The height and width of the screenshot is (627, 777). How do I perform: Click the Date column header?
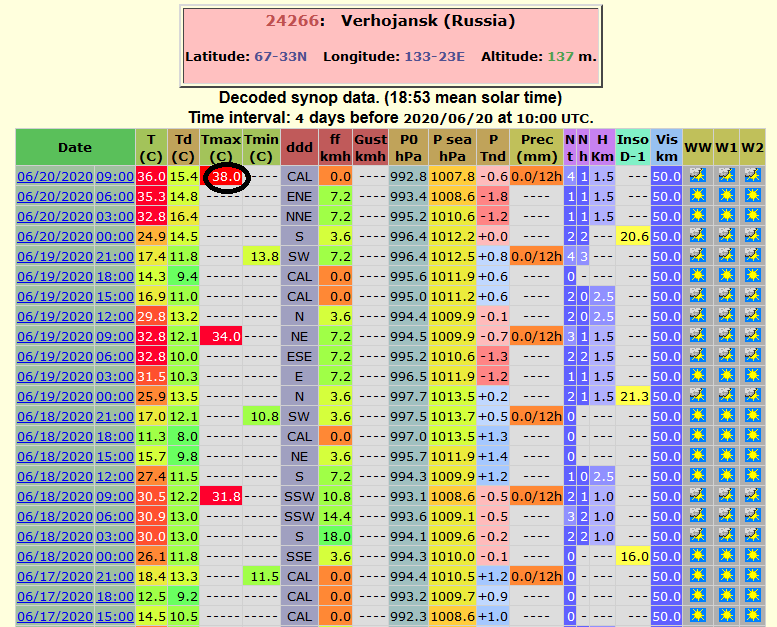coord(75,147)
